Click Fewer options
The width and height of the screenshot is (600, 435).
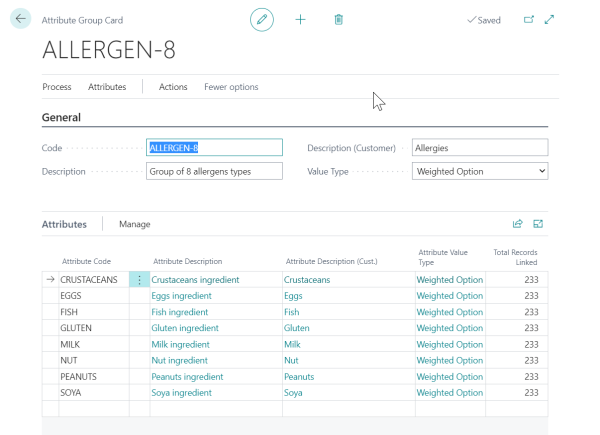pos(231,87)
